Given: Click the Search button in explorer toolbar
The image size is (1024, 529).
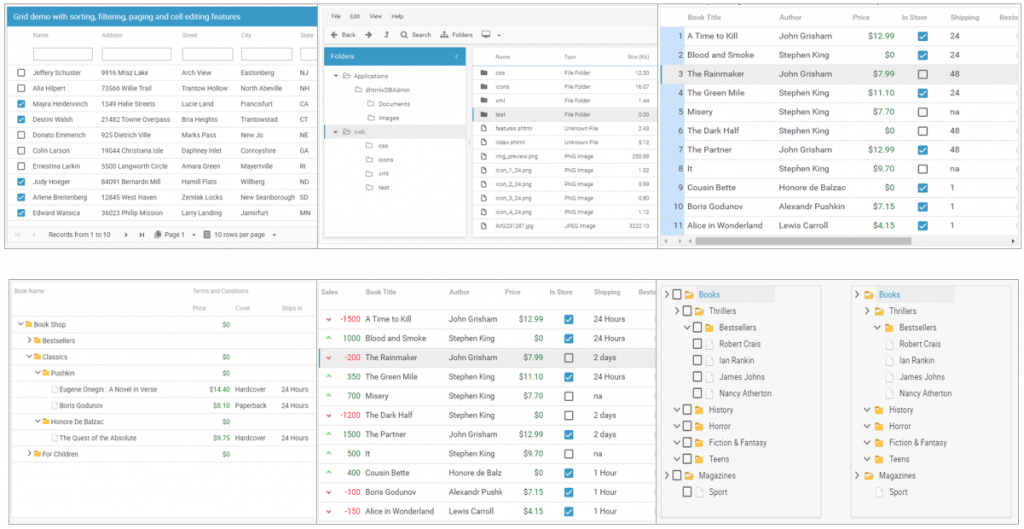Looking at the screenshot, I should [415, 35].
